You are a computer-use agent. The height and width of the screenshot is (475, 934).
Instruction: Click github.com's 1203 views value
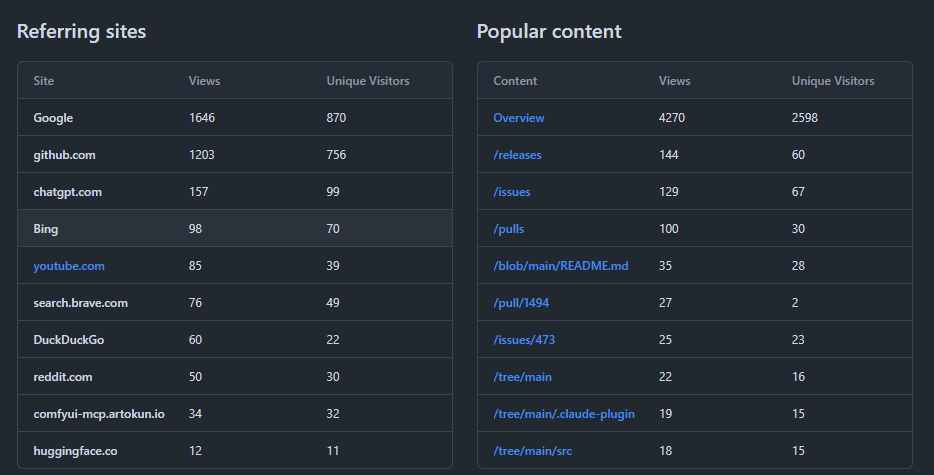coord(201,155)
